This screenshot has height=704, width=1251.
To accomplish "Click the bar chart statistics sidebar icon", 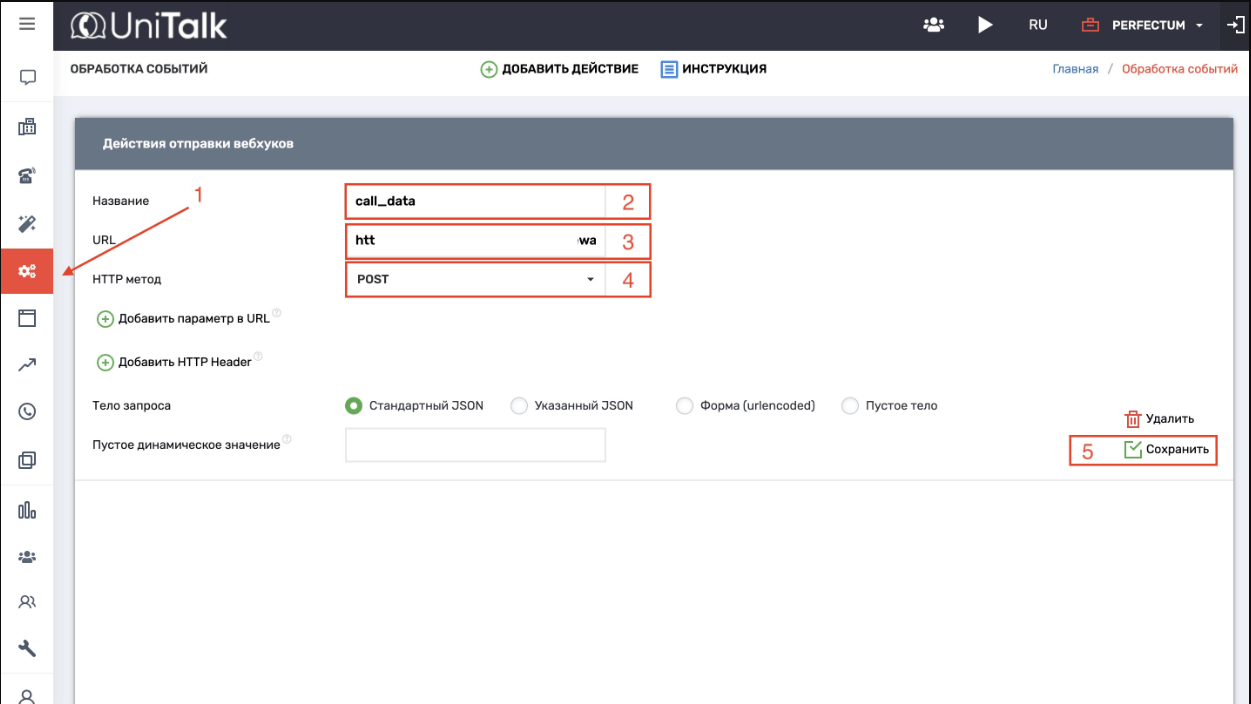I will click(x=27, y=510).
